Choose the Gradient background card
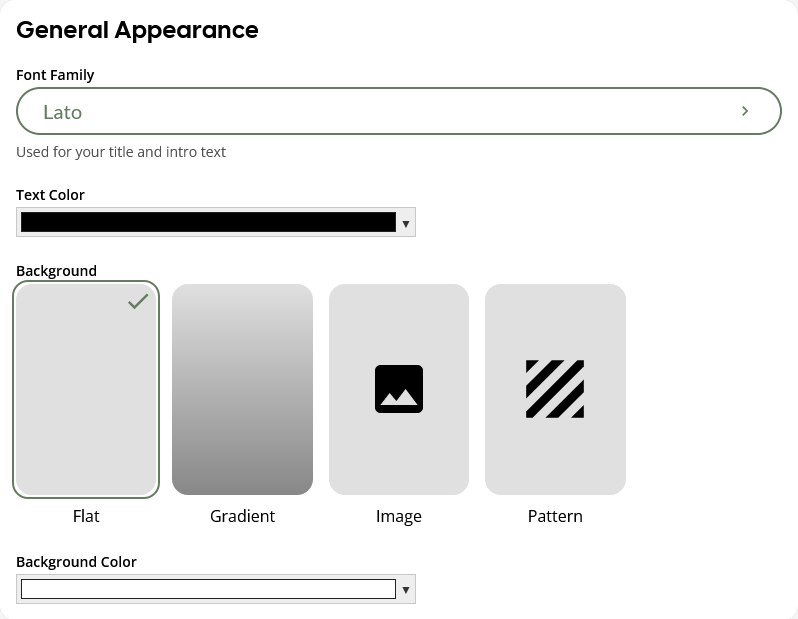The image size is (798, 619). tap(242, 389)
